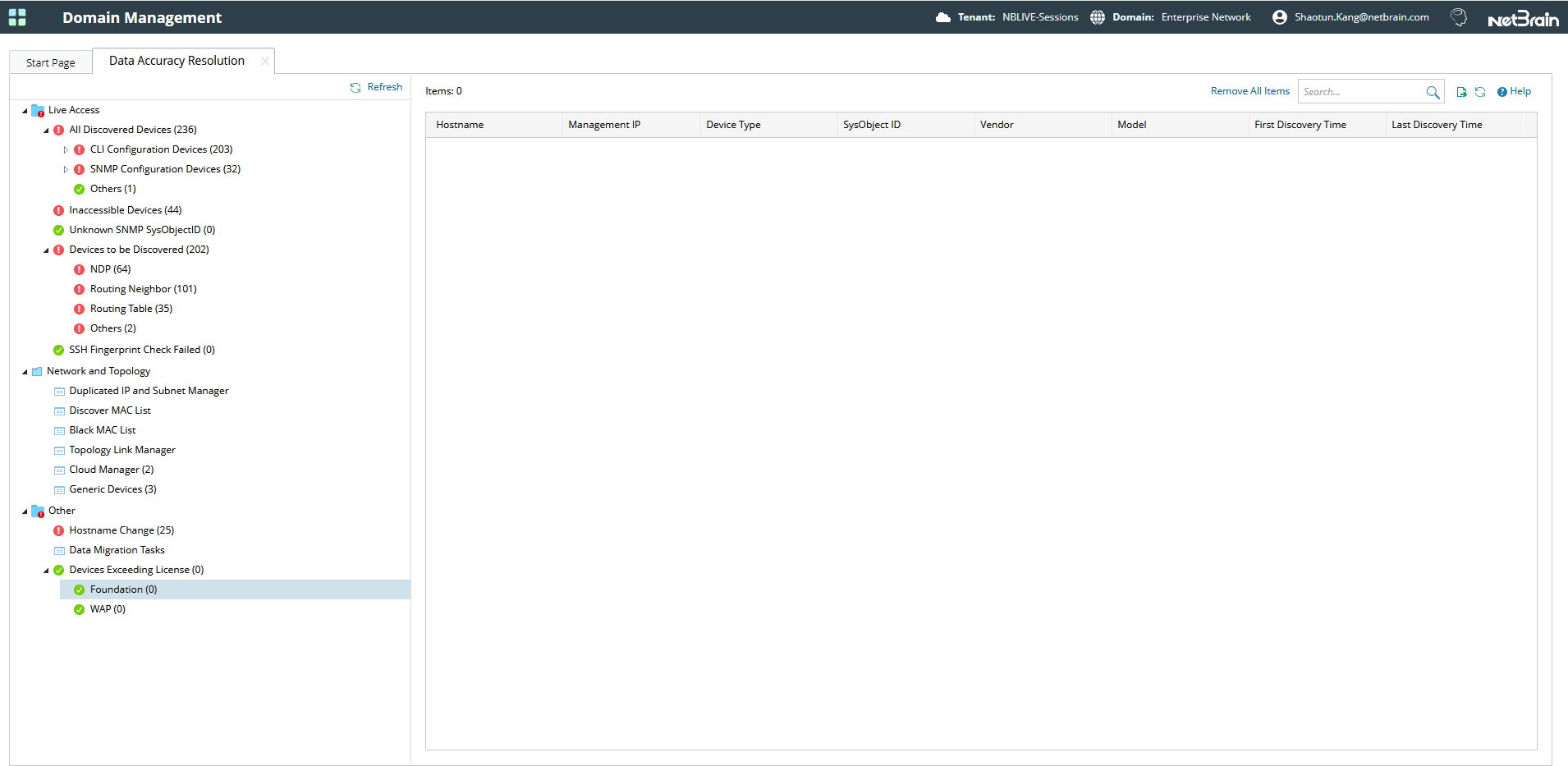Sort by the Management IP column header
1568x766 pixels.
[x=631, y=125]
